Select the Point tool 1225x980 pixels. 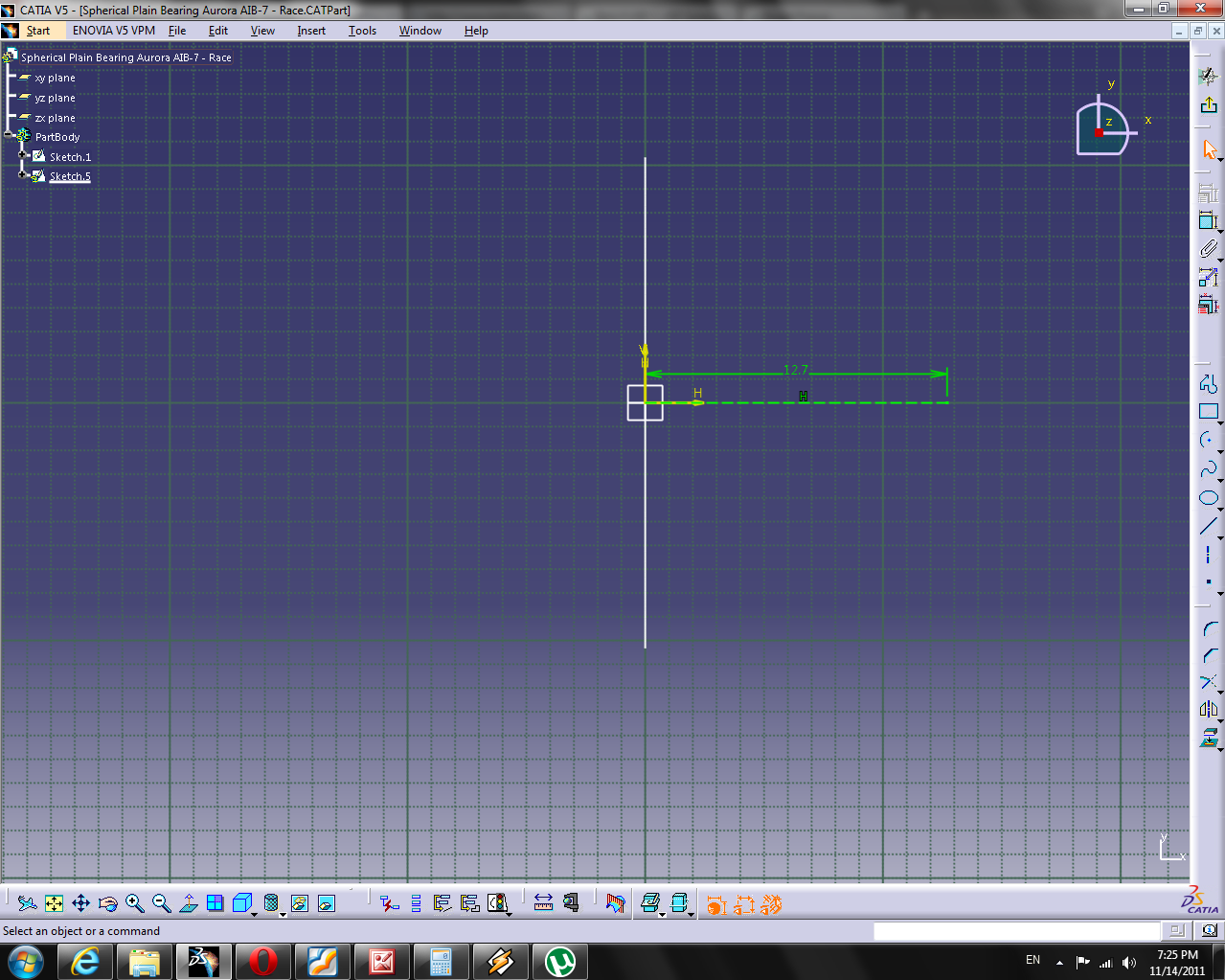click(x=1208, y=582)
